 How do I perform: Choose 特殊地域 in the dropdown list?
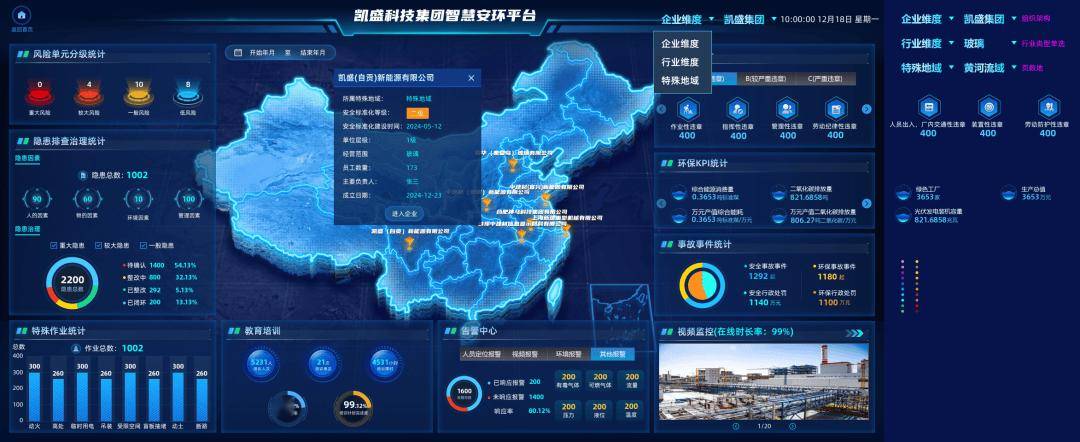[680, 80]
